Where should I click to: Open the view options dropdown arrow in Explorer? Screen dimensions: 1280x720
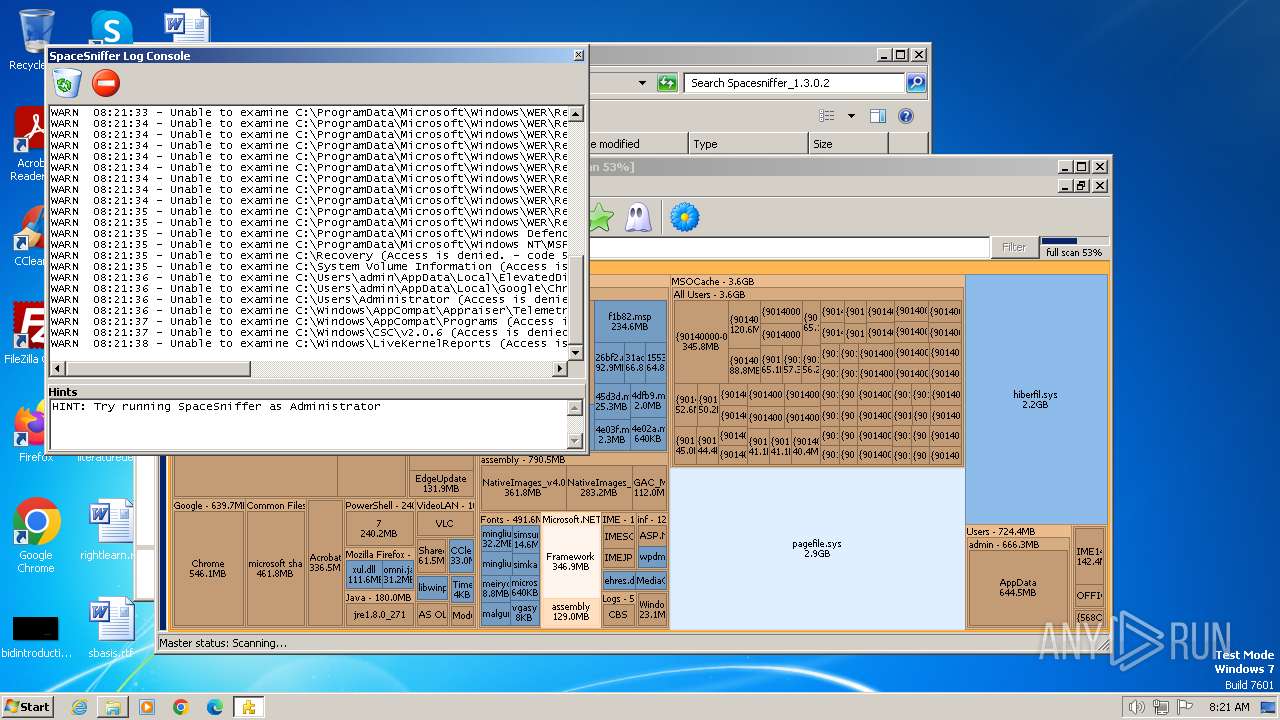click(851, 116)
